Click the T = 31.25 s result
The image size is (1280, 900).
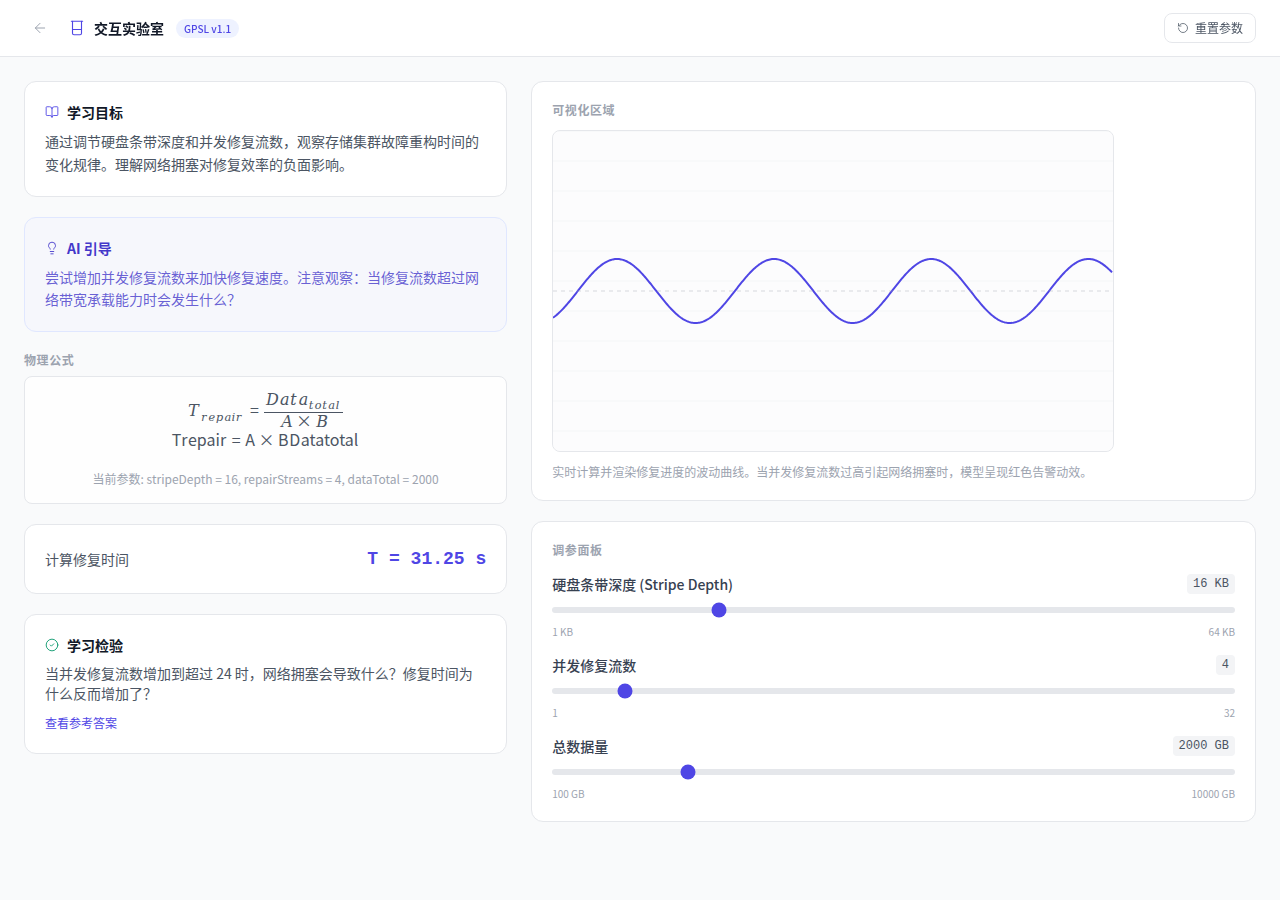426,559
